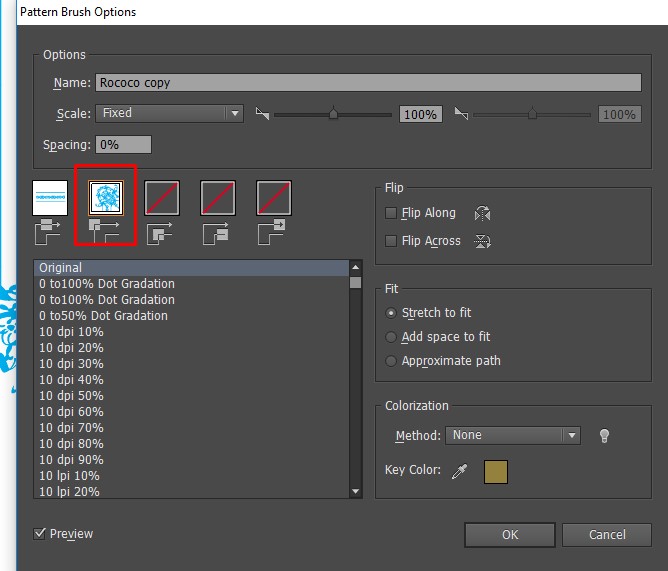668x571 pixels.
Task: Toggle the Preview checkbox
Action: 39,534
